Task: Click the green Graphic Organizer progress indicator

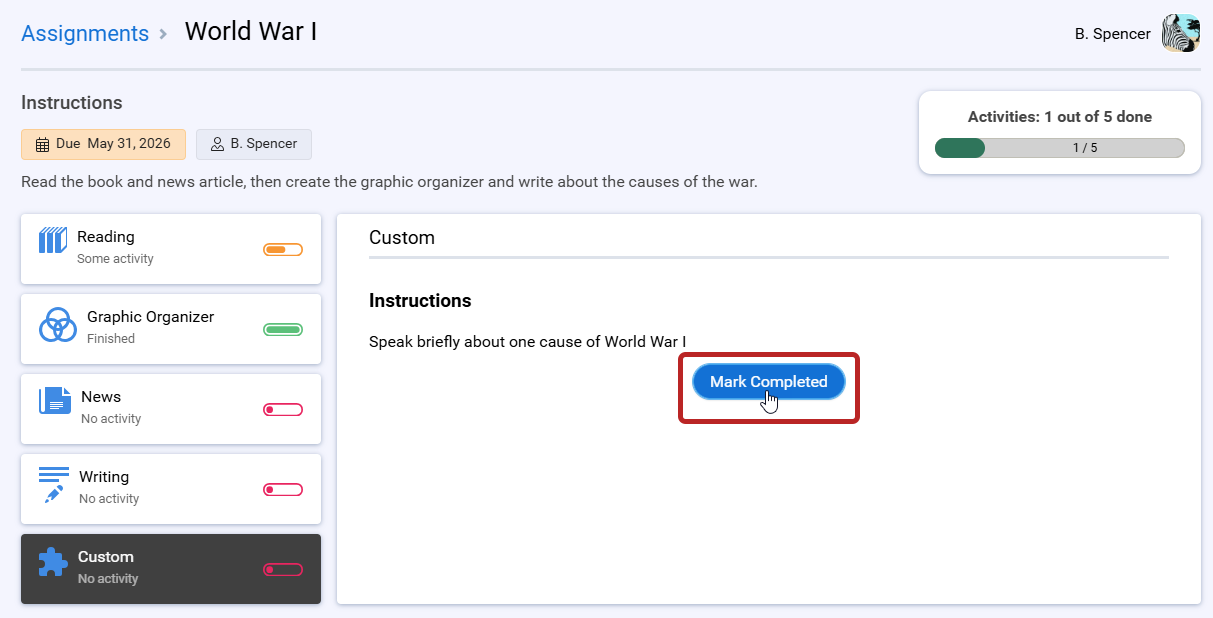Action: click(283, 330)
